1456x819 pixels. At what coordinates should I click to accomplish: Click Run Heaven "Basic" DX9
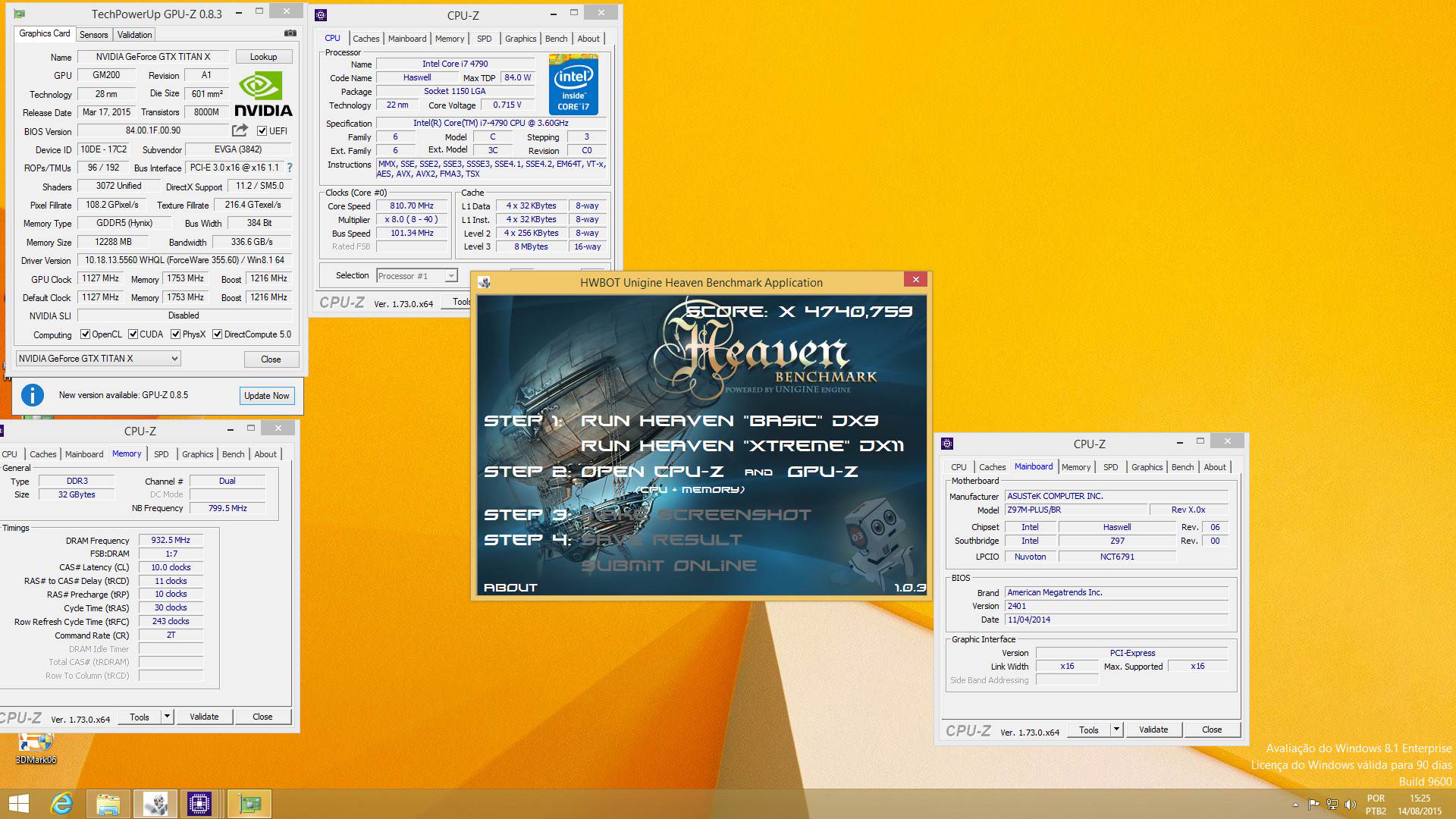click(730, 421)
